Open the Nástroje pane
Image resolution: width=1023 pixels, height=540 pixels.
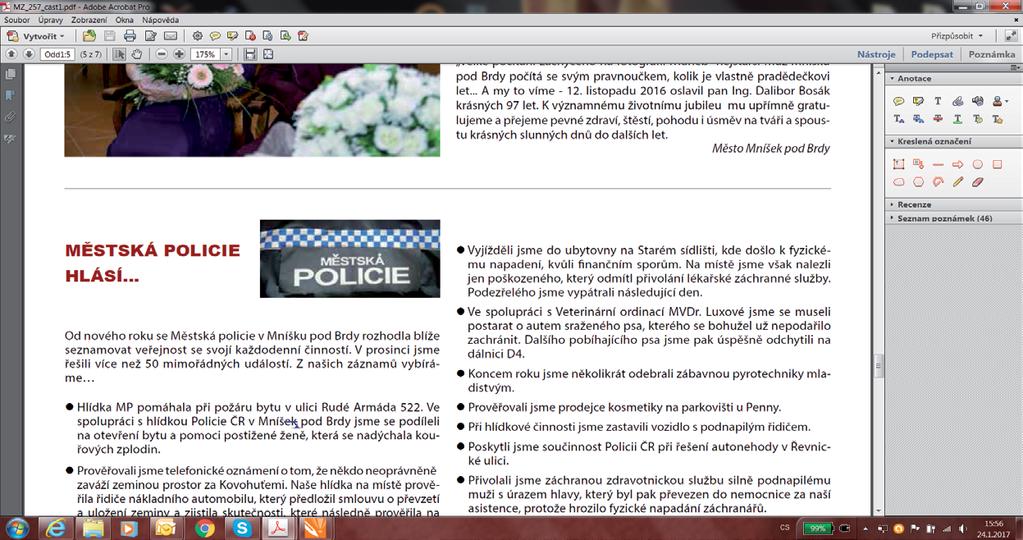(x=876, y=54)
